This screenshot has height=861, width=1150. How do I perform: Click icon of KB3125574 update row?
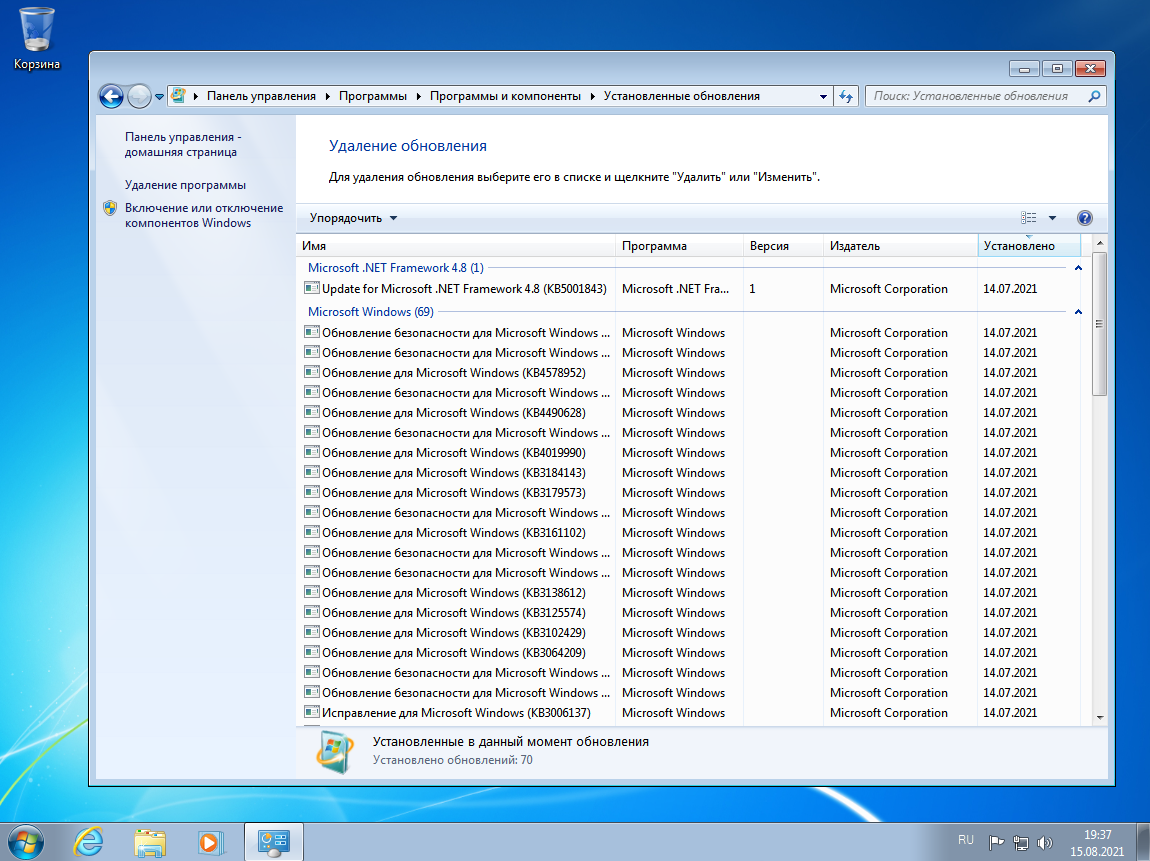(312, 612)
